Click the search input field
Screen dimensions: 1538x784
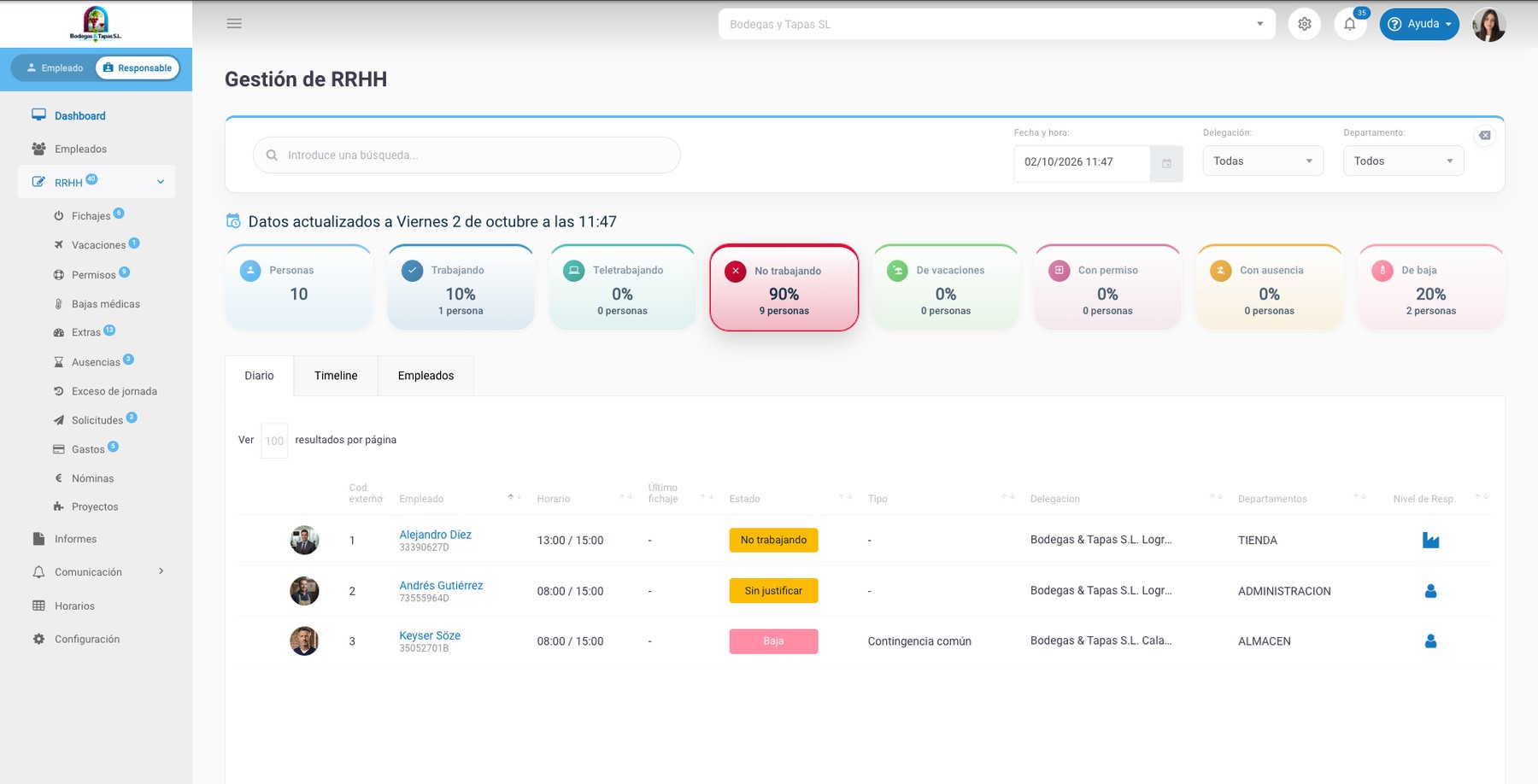click(467, 155)
